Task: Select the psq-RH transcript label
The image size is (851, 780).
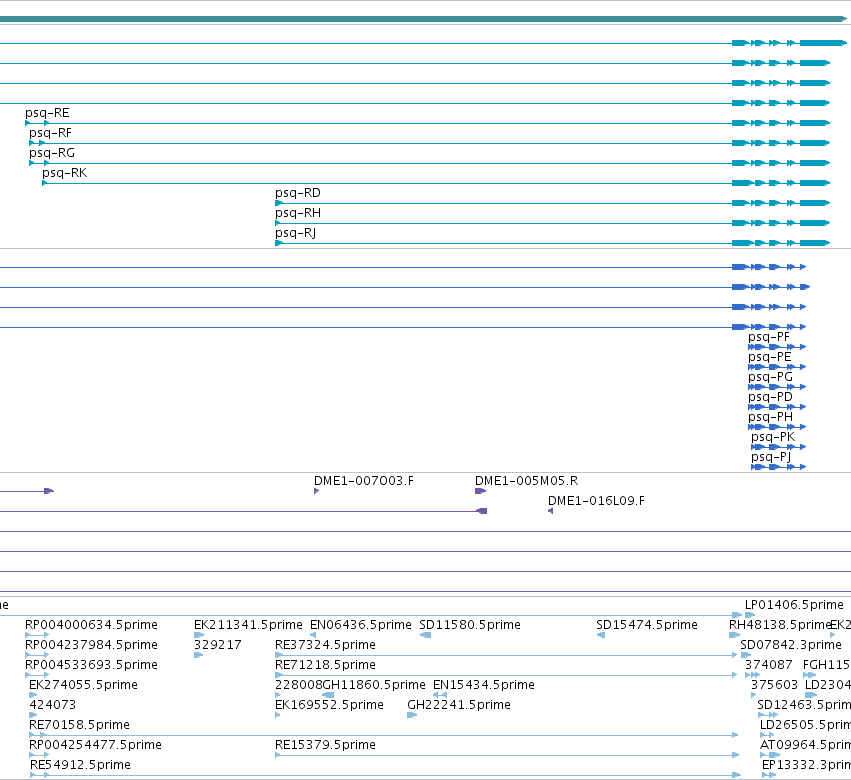Action: (298, 213)
